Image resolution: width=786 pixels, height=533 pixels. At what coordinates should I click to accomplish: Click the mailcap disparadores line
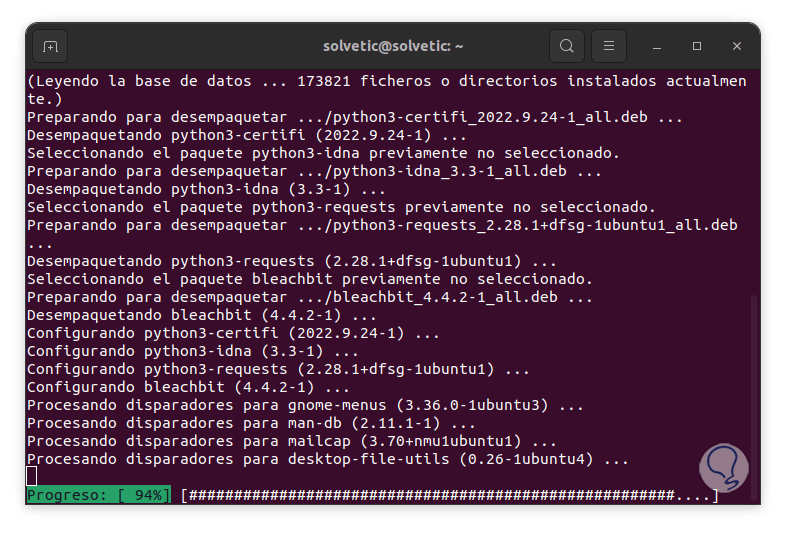point(291,441)
